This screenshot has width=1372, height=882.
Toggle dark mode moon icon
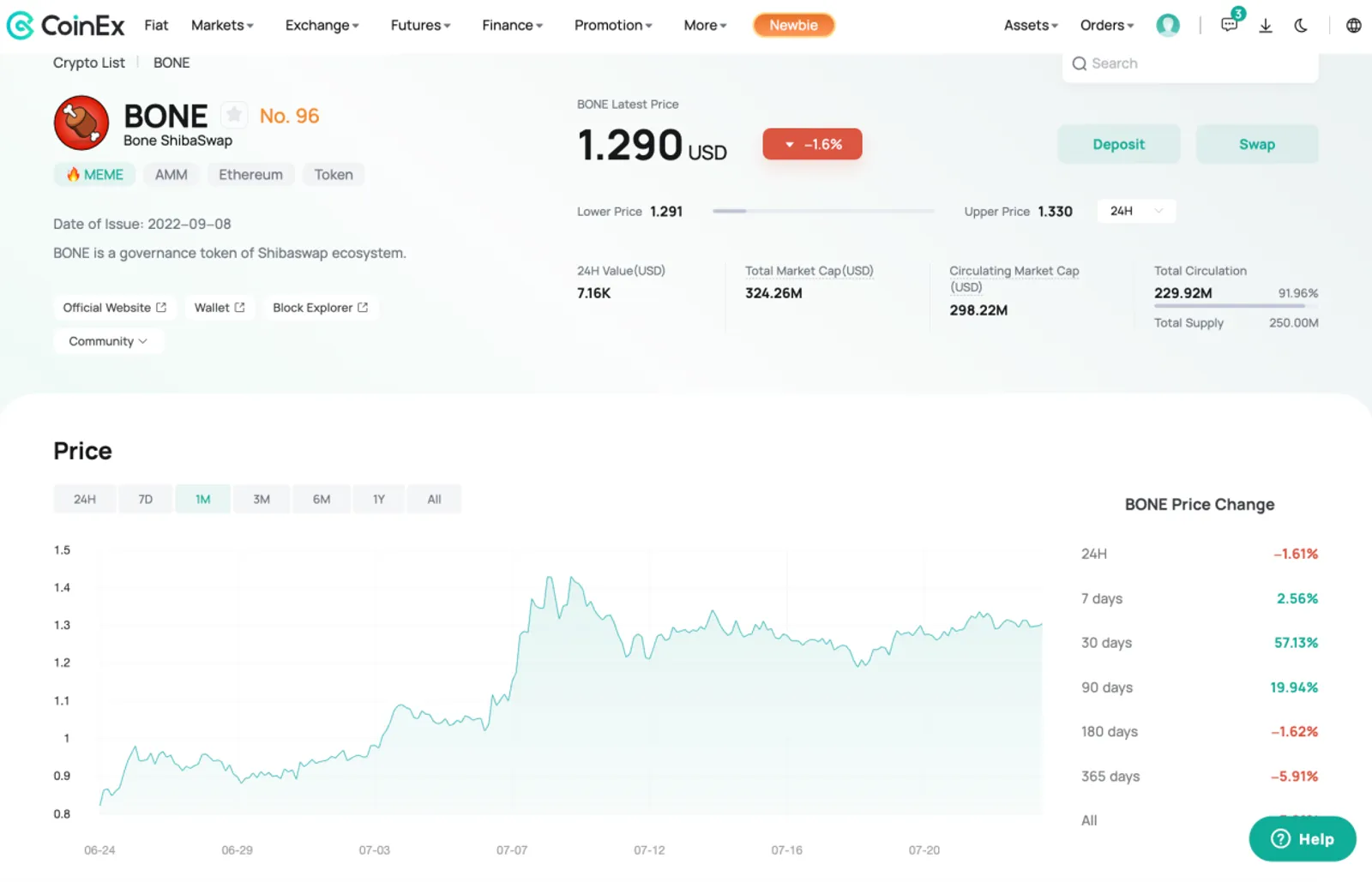pyautogui.click(x=1301, y=26)
